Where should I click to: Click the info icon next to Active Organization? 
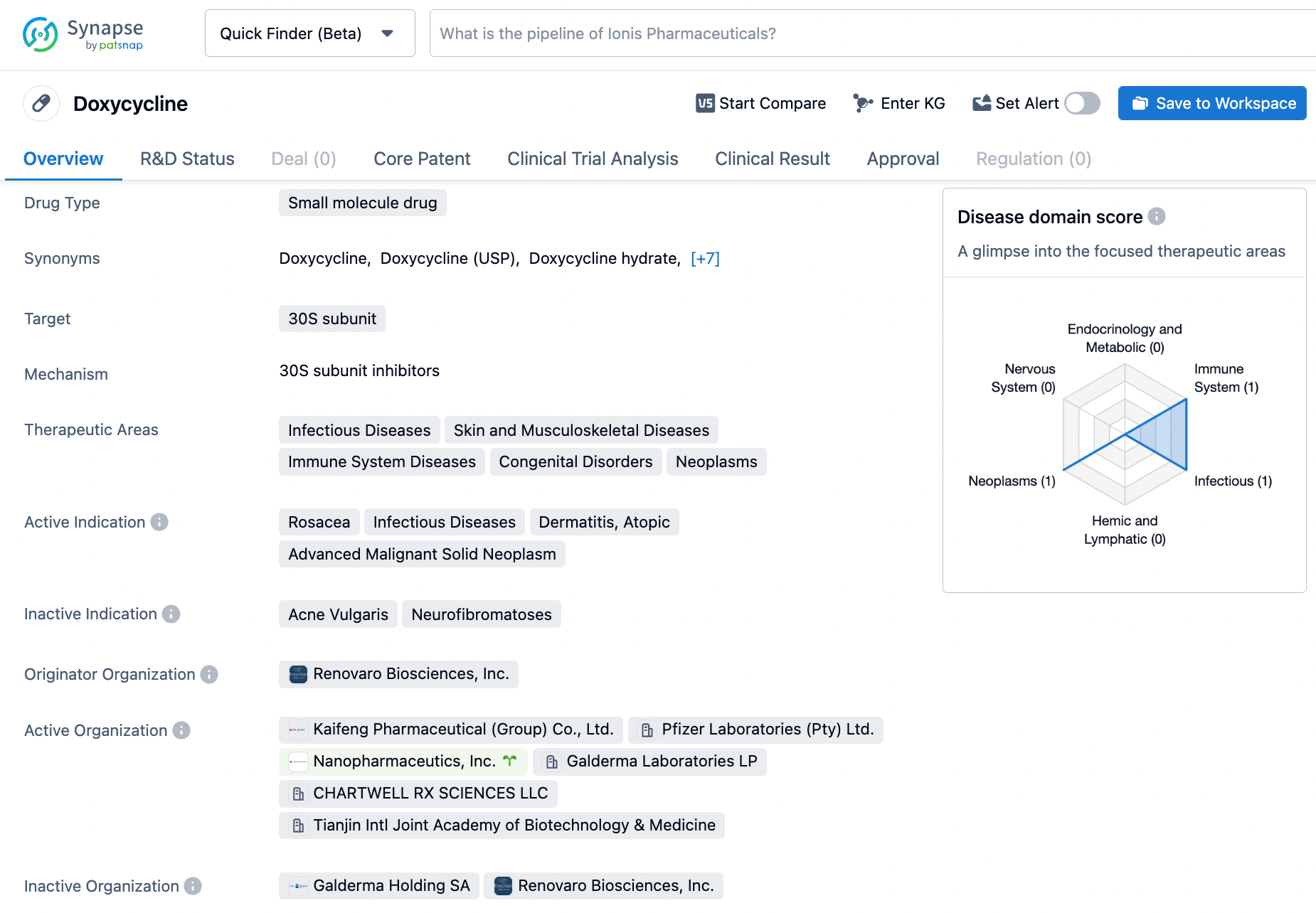click(181, 730)
